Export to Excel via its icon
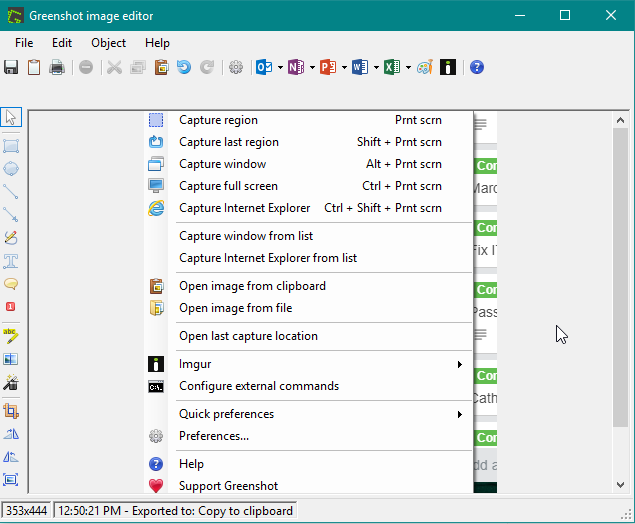 click(x=392, y=67)
